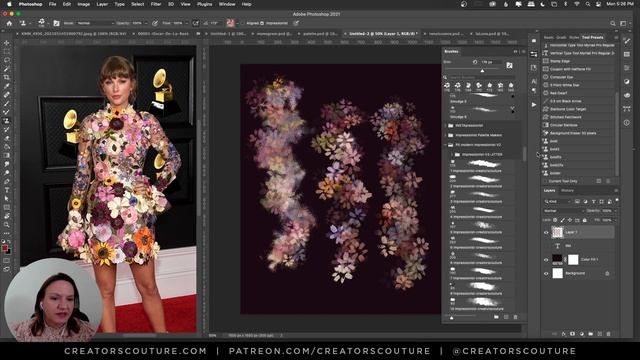The image size is (640, 360).
Task: Click the Layer 1 thumbnail
Action: (x=557, y=232)
